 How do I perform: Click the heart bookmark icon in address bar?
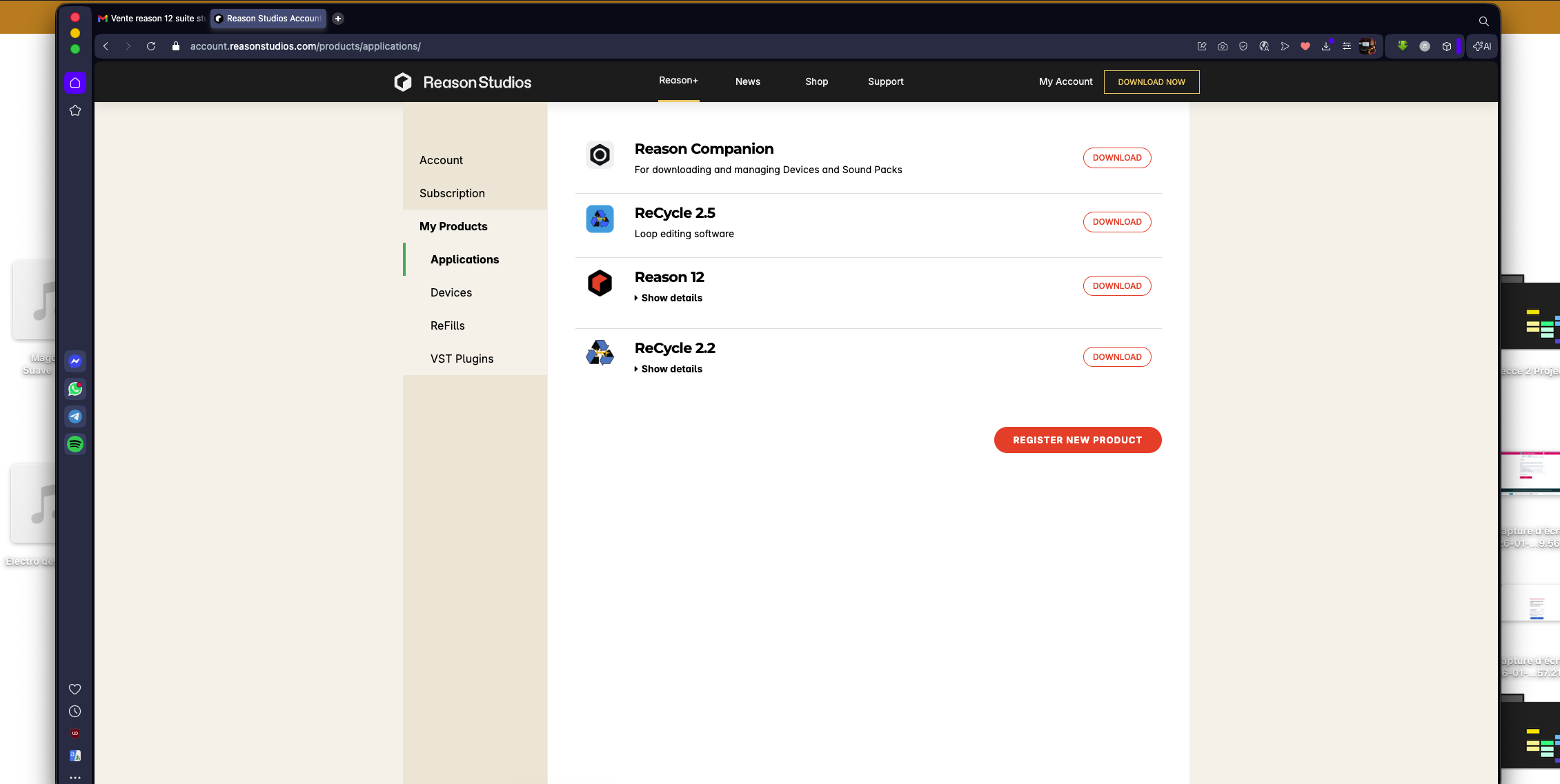(x=1305, y=46)
